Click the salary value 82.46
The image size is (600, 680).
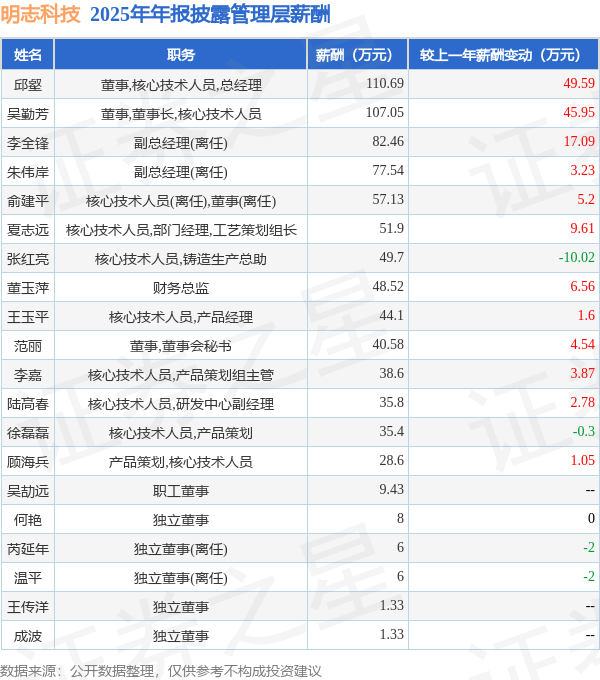[388, 141]
